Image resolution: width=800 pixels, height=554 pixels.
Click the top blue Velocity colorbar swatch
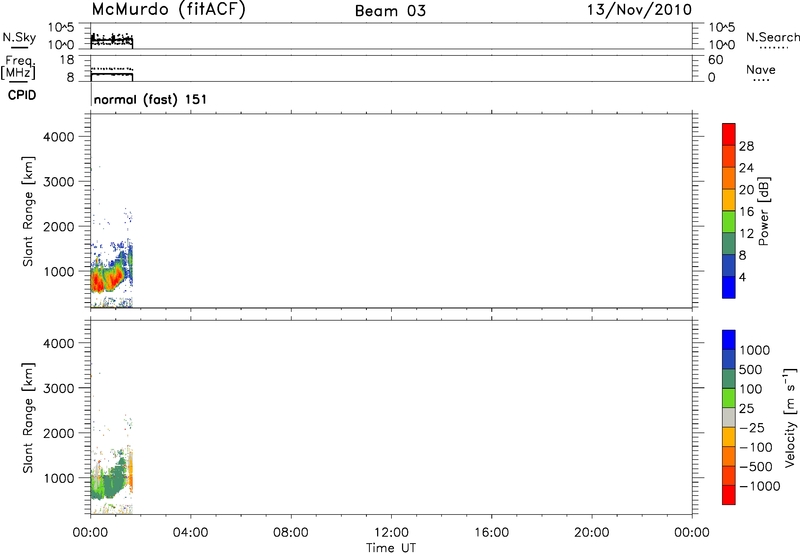point(729,340)
